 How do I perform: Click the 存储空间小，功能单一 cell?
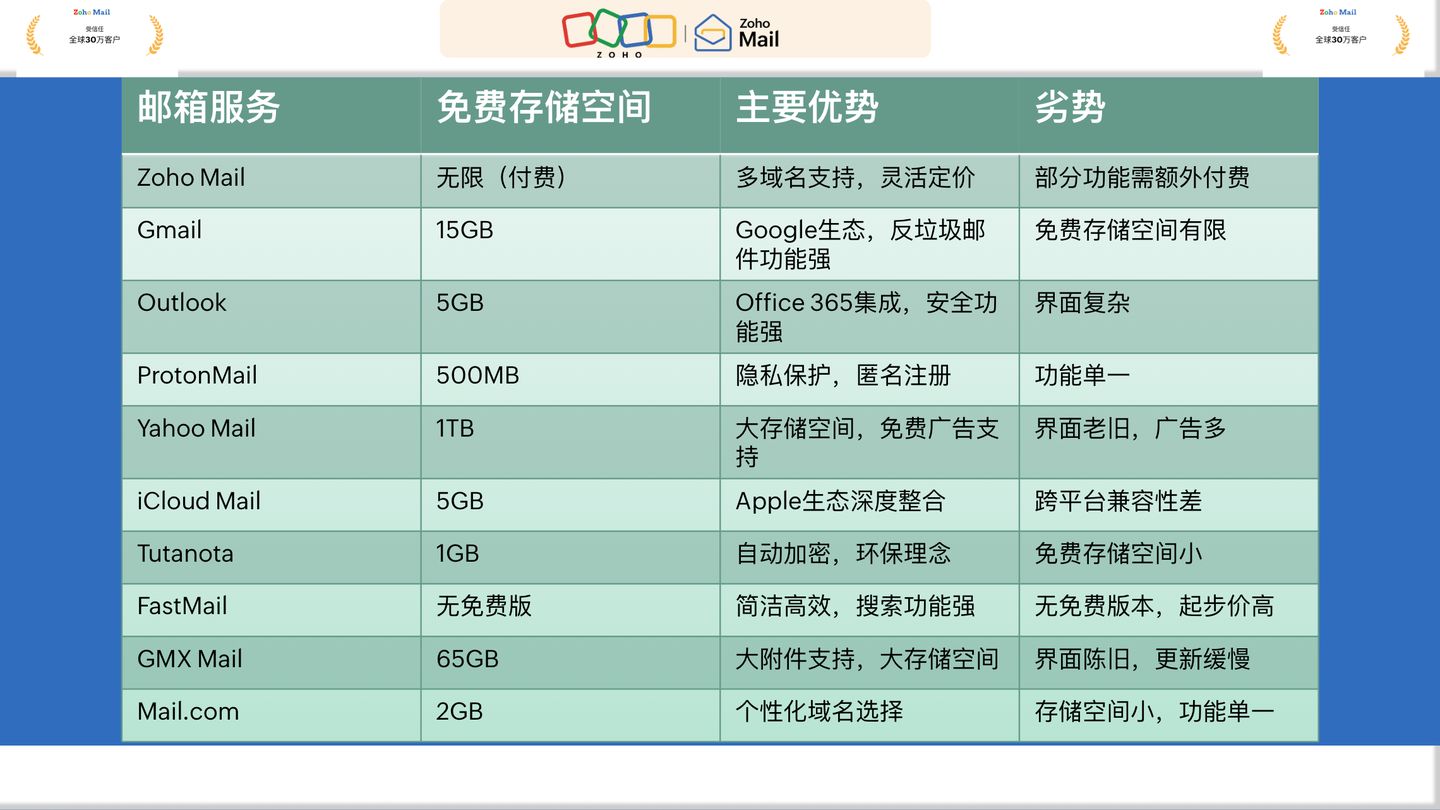click(1168, 716)
